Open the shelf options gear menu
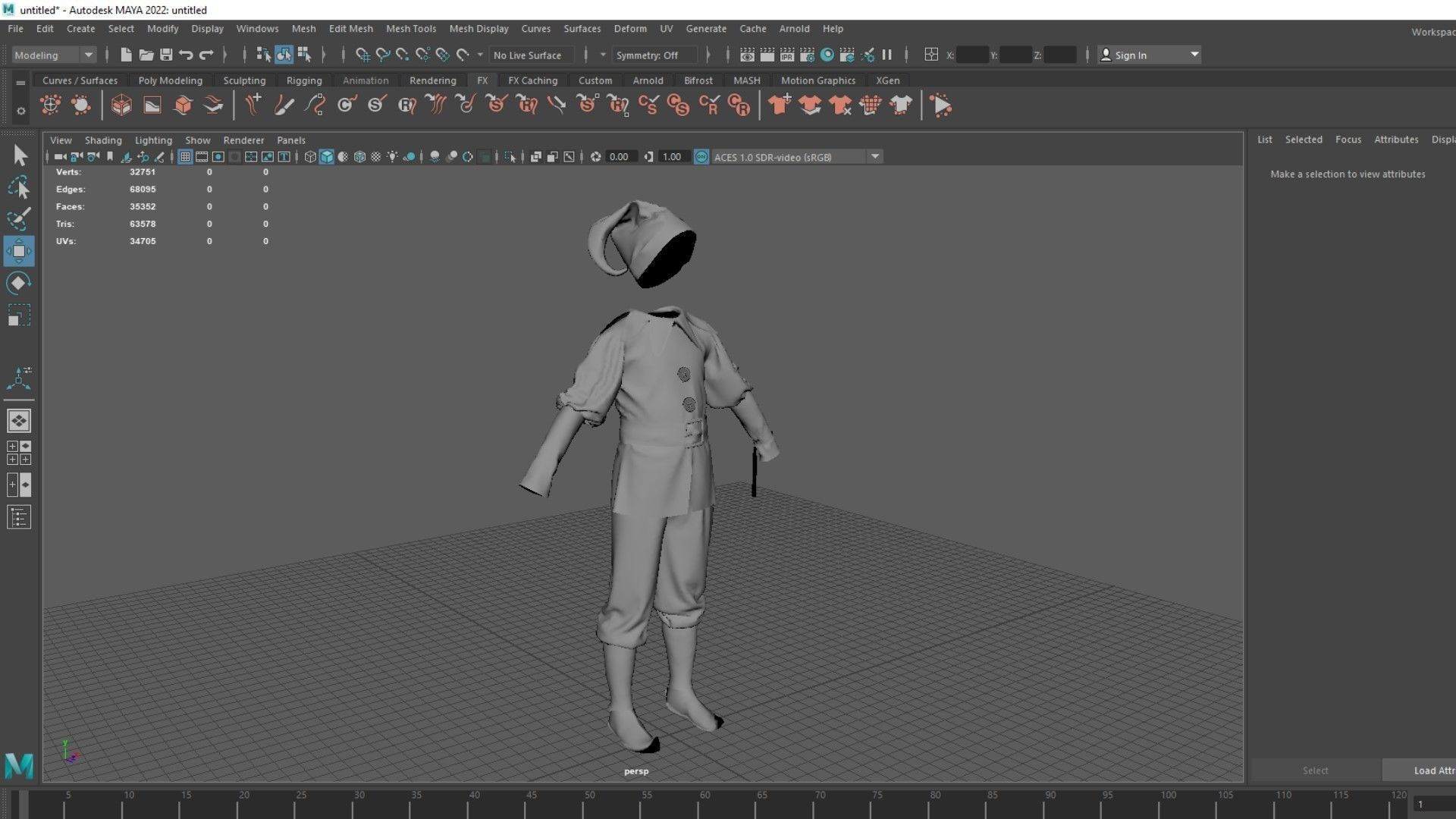This screenshot has width=1456, height=819. [x=20, y=111]
